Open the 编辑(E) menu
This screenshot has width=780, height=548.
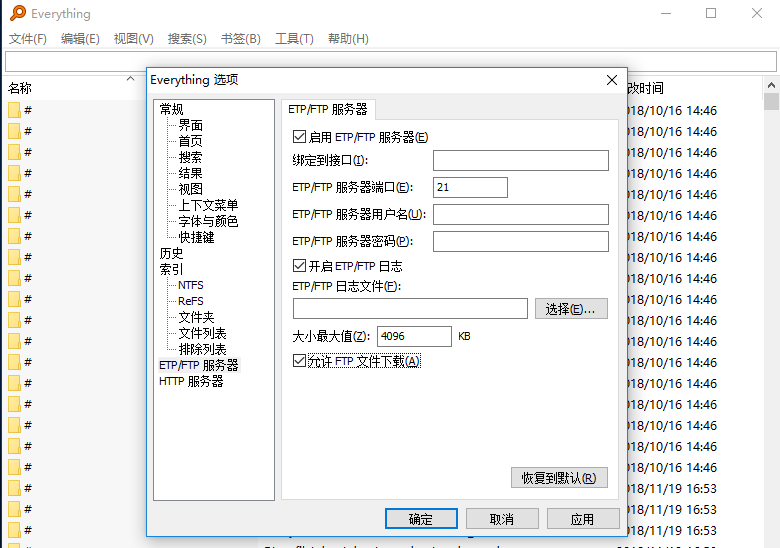80,39
